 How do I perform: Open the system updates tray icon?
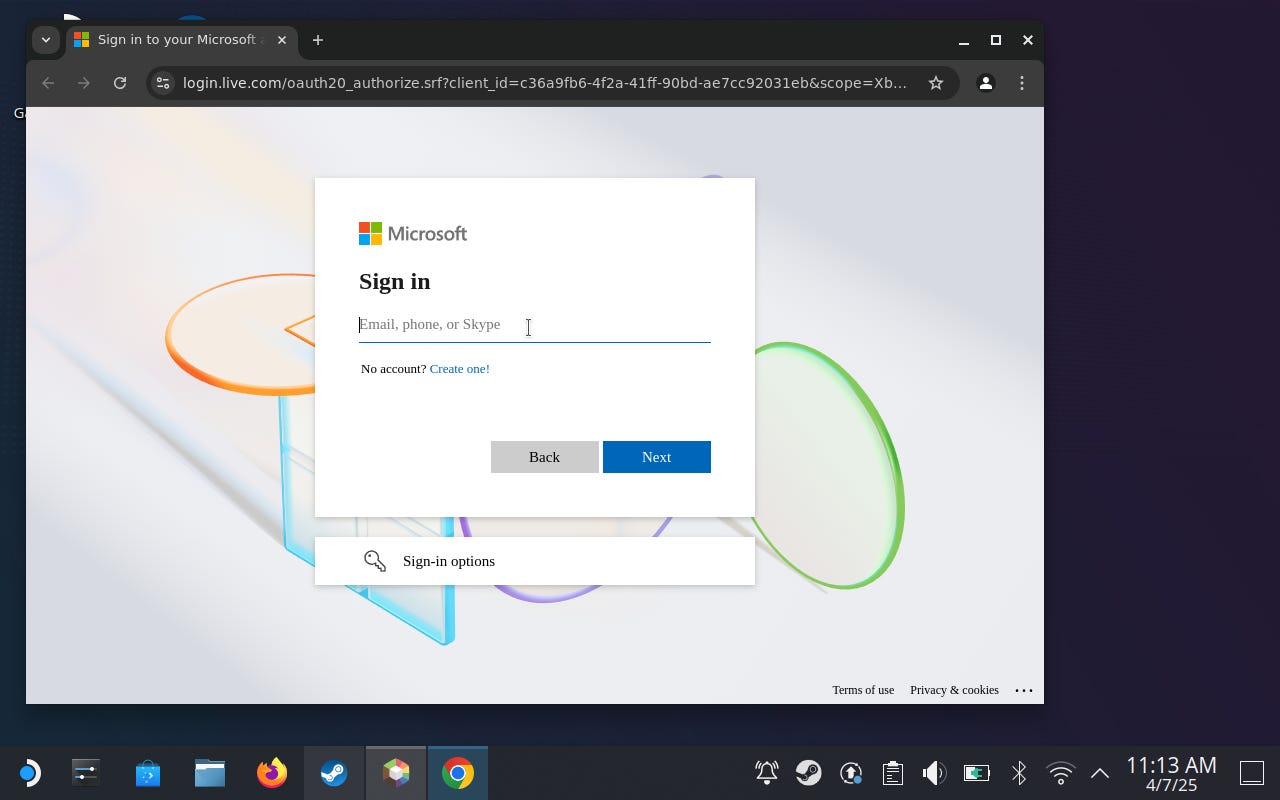(x=851, y=773)
